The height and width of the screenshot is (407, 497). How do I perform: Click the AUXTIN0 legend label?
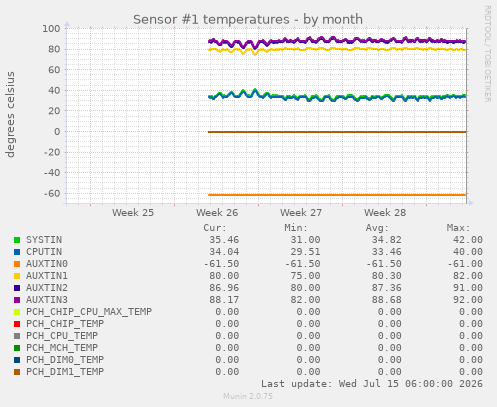click(x=47, y=264)
